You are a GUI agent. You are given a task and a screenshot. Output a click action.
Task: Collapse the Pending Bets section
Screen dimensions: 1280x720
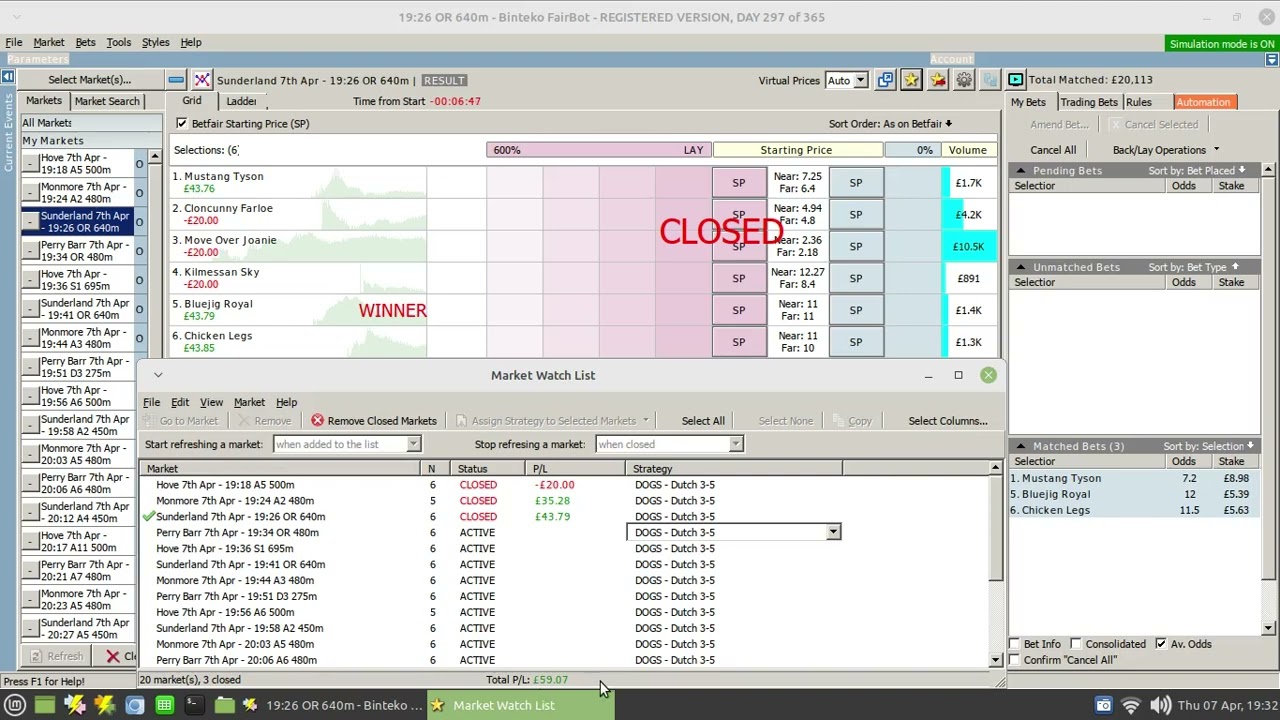tap(1023, 171)
